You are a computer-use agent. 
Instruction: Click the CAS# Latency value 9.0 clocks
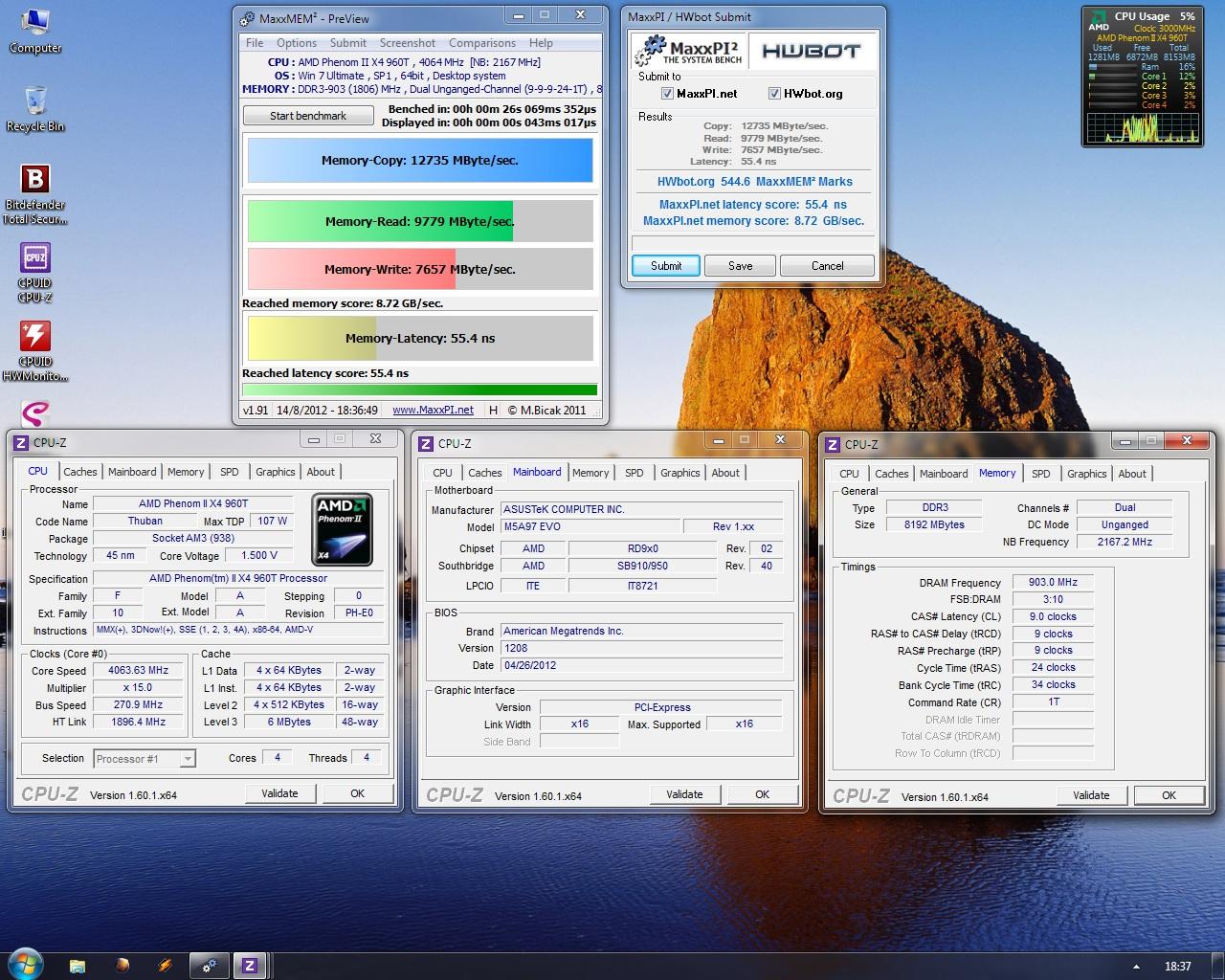[x=1053, y=616]
